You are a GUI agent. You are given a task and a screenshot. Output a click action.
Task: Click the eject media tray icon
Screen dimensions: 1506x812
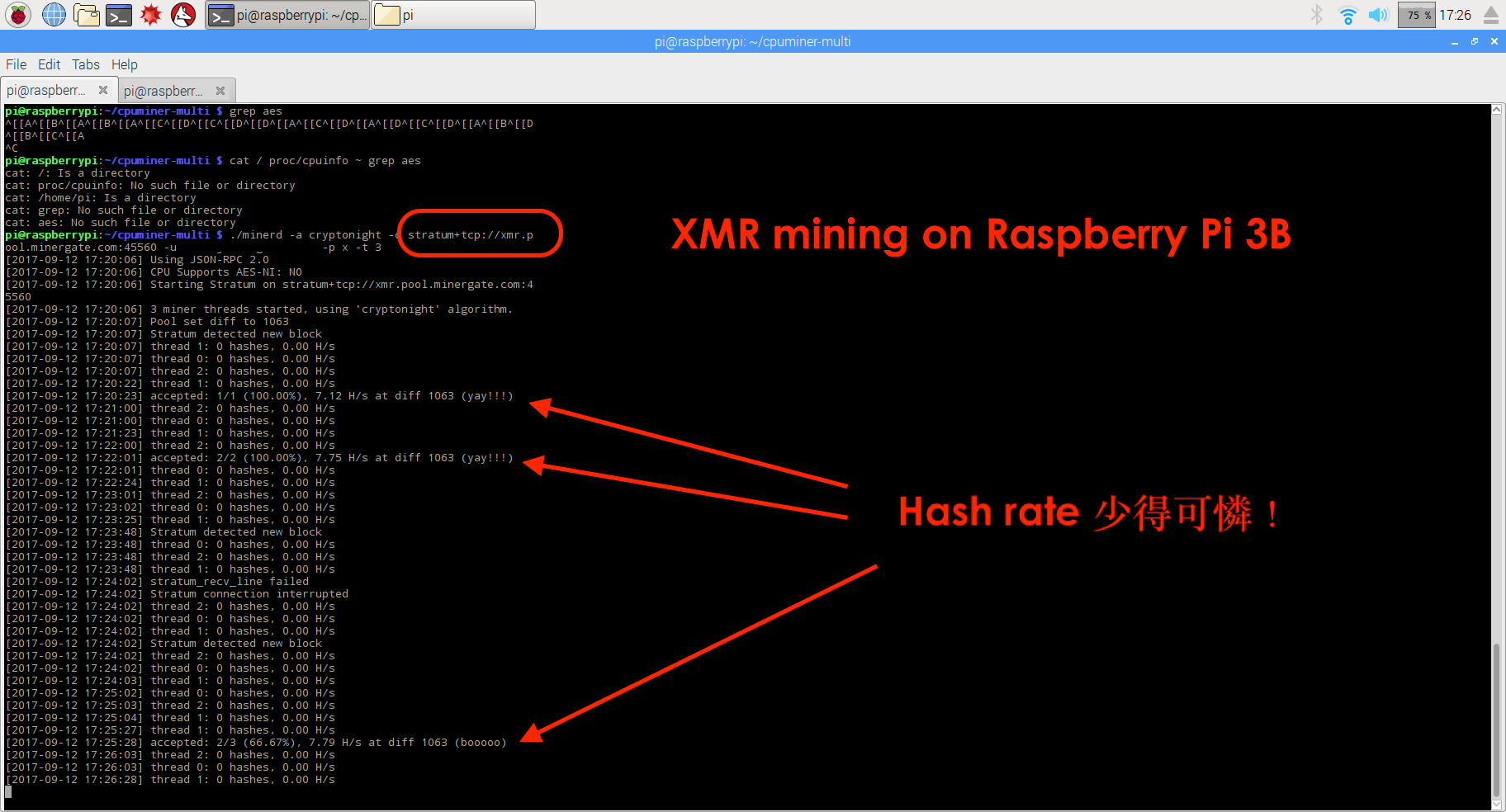pyautogui.click(x=1491, y=15)
